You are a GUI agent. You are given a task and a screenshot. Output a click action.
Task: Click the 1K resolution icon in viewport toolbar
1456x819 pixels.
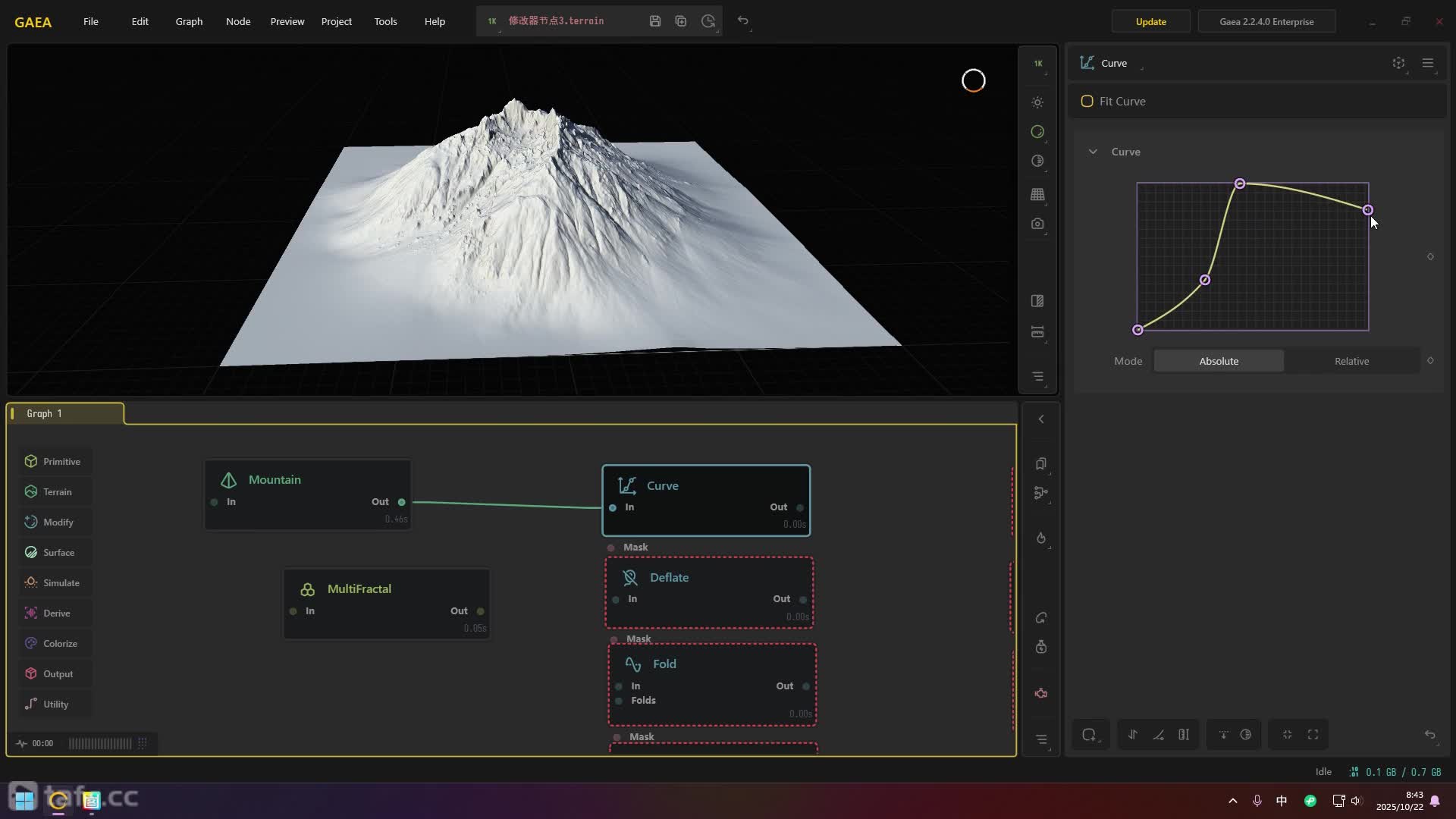point(1037,64)
